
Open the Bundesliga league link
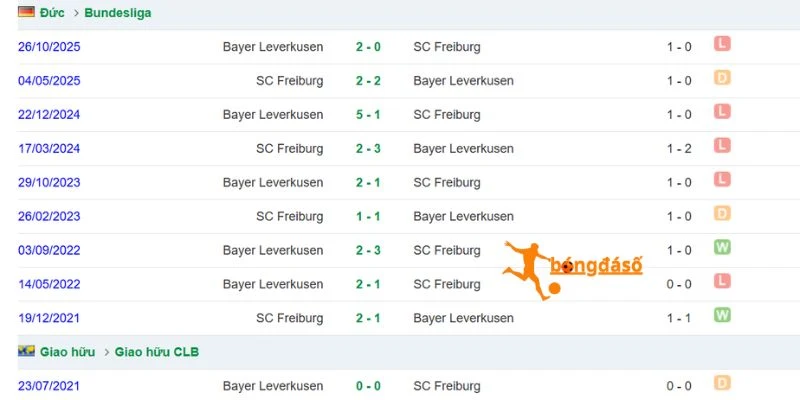click(x=118, y=13)
